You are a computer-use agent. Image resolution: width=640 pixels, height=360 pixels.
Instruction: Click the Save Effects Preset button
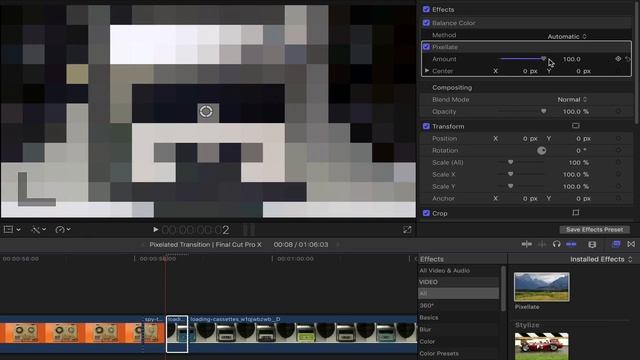click(594, 230)
